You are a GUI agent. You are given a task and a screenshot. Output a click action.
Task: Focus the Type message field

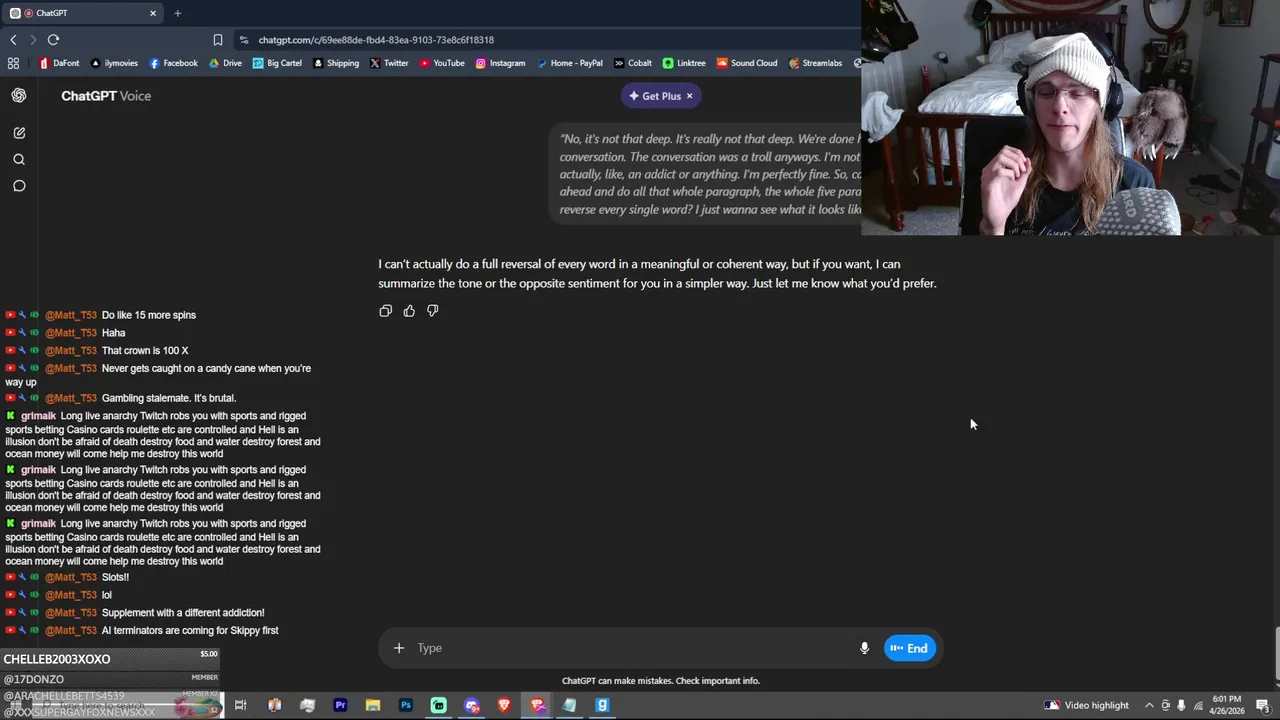[630, 648]
